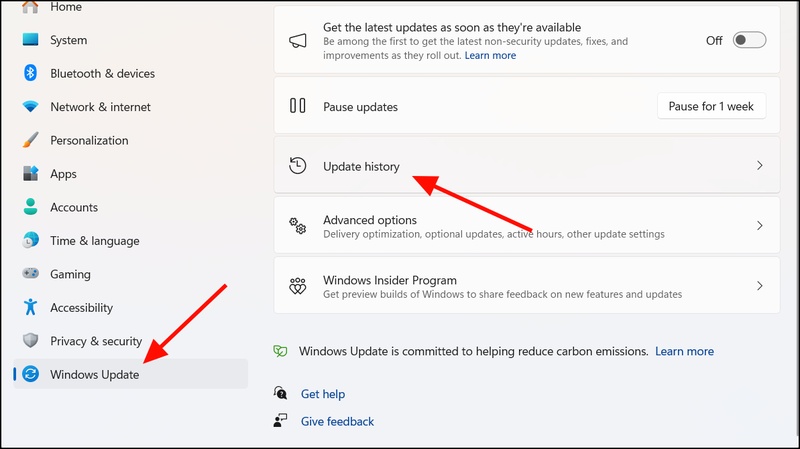Click the Gaming controller icon

30,274
